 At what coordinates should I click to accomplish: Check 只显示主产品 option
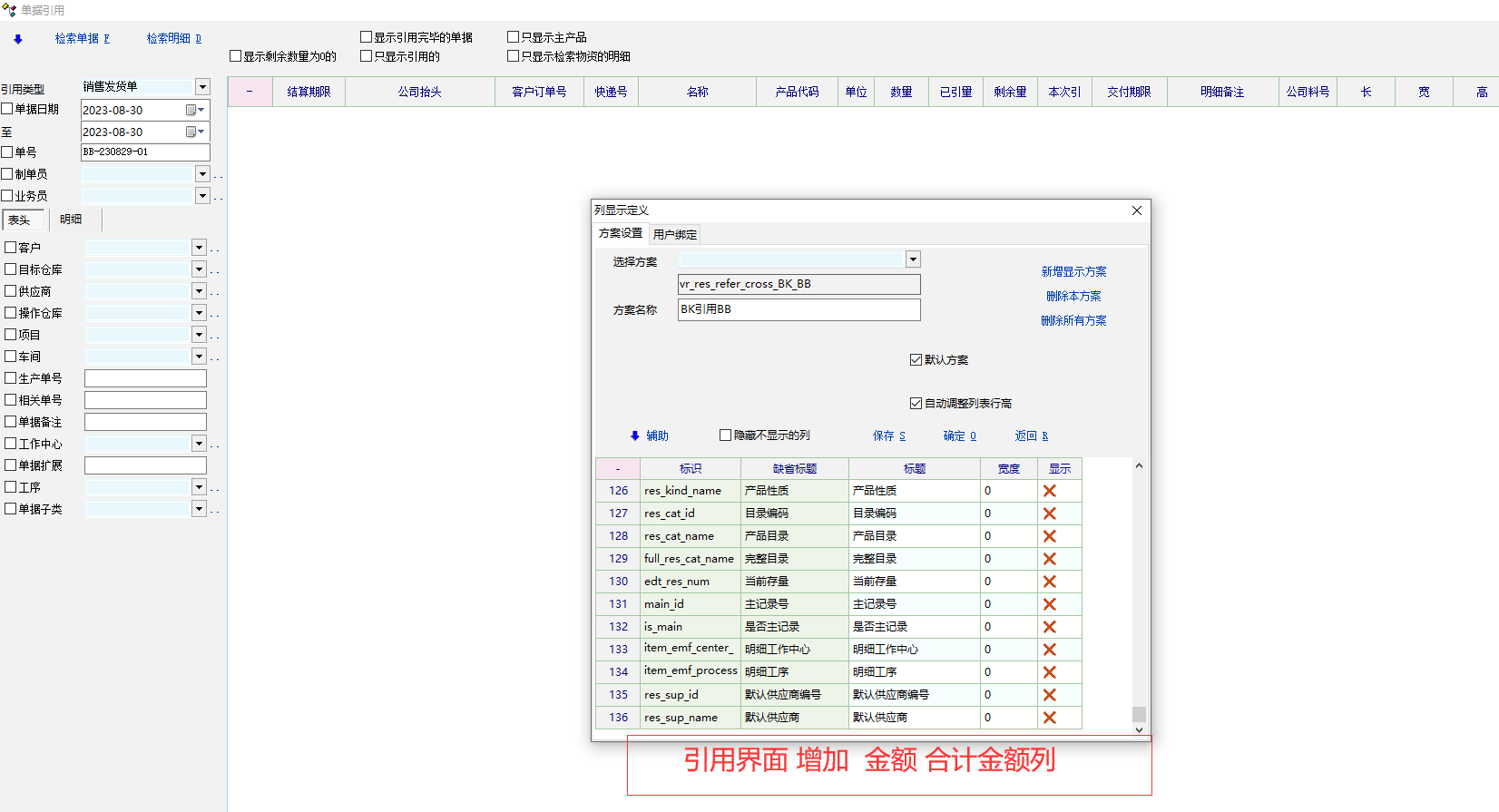(x=514, y=37)
